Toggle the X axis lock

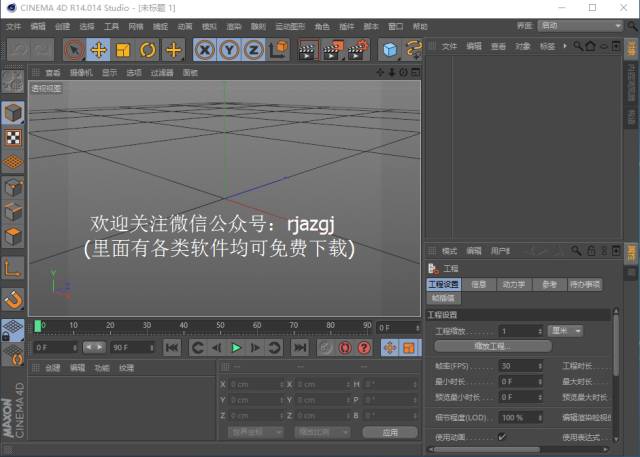(205, 49)
